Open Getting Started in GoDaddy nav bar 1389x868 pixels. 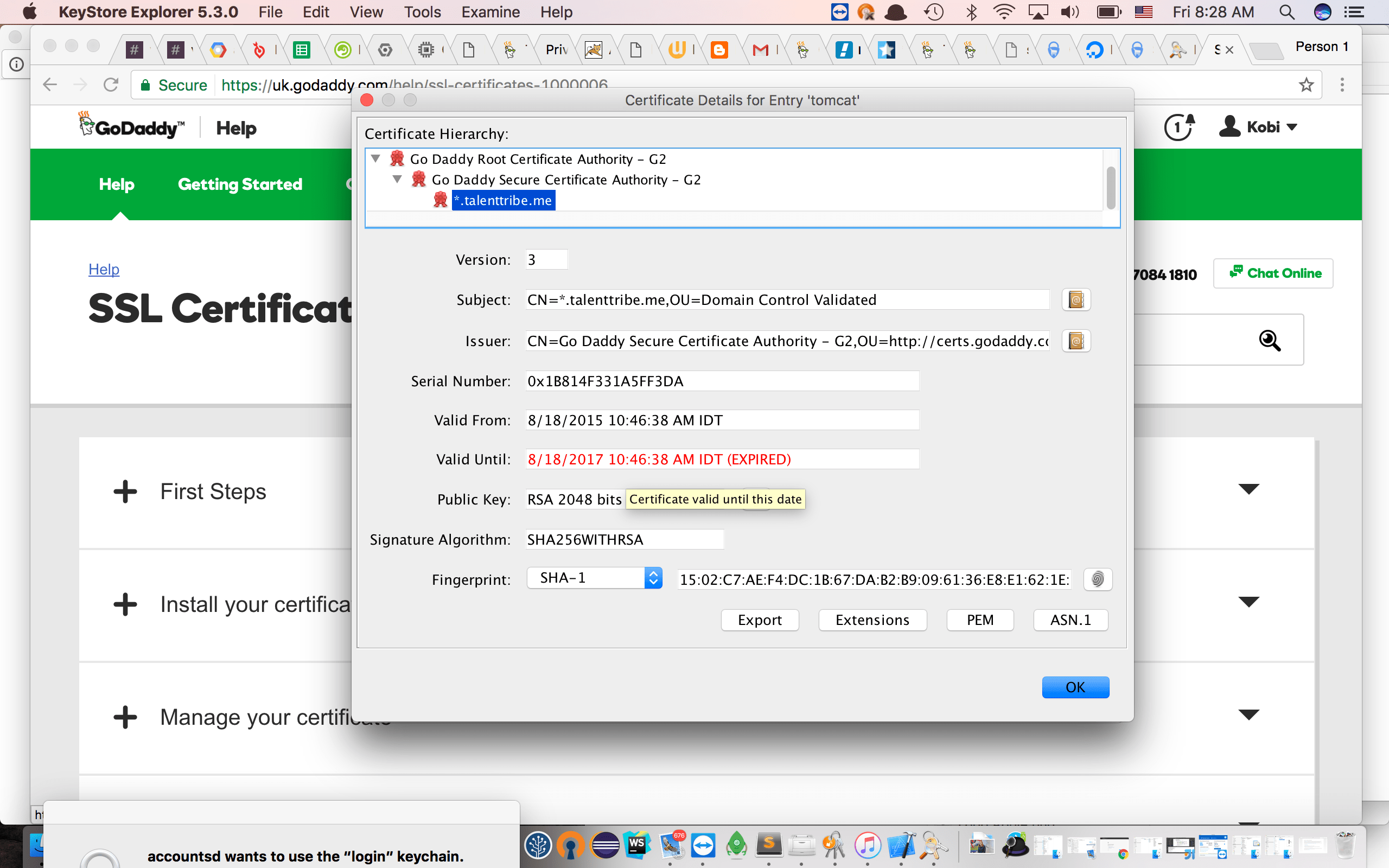click(240, 184)
